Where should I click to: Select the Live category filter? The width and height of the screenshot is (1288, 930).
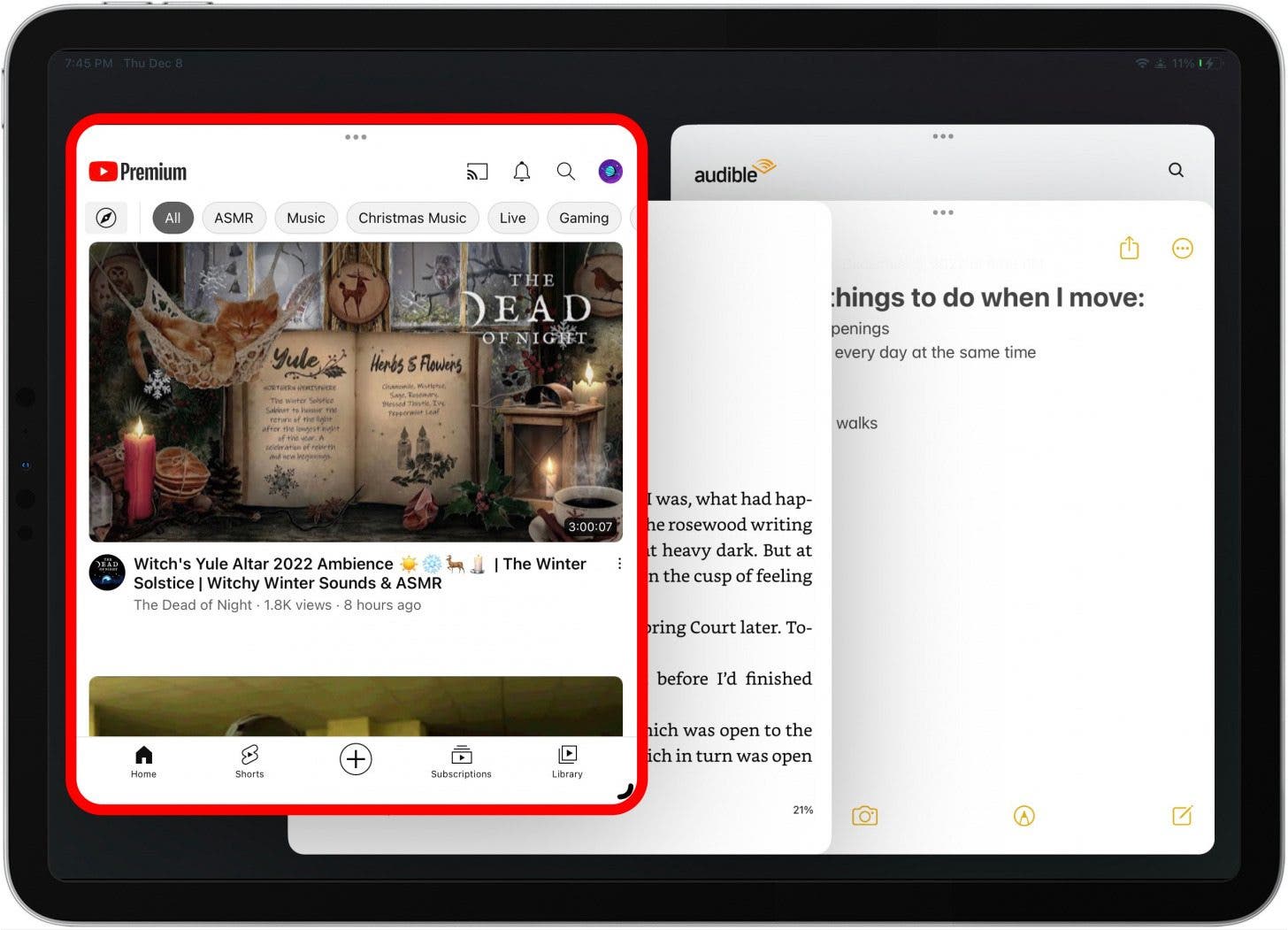(512, 218)
